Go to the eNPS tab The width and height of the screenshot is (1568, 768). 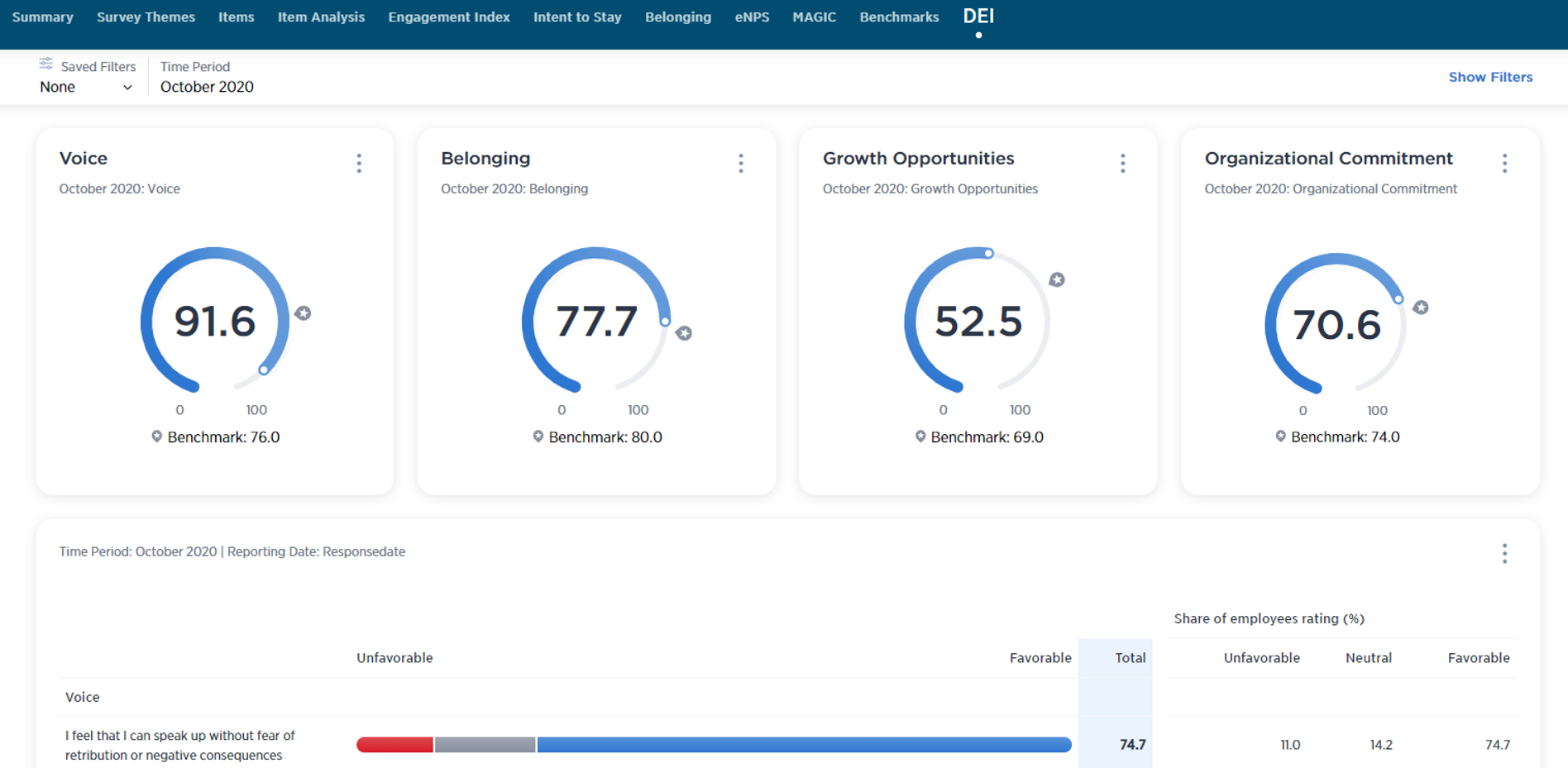coord(752,17)
